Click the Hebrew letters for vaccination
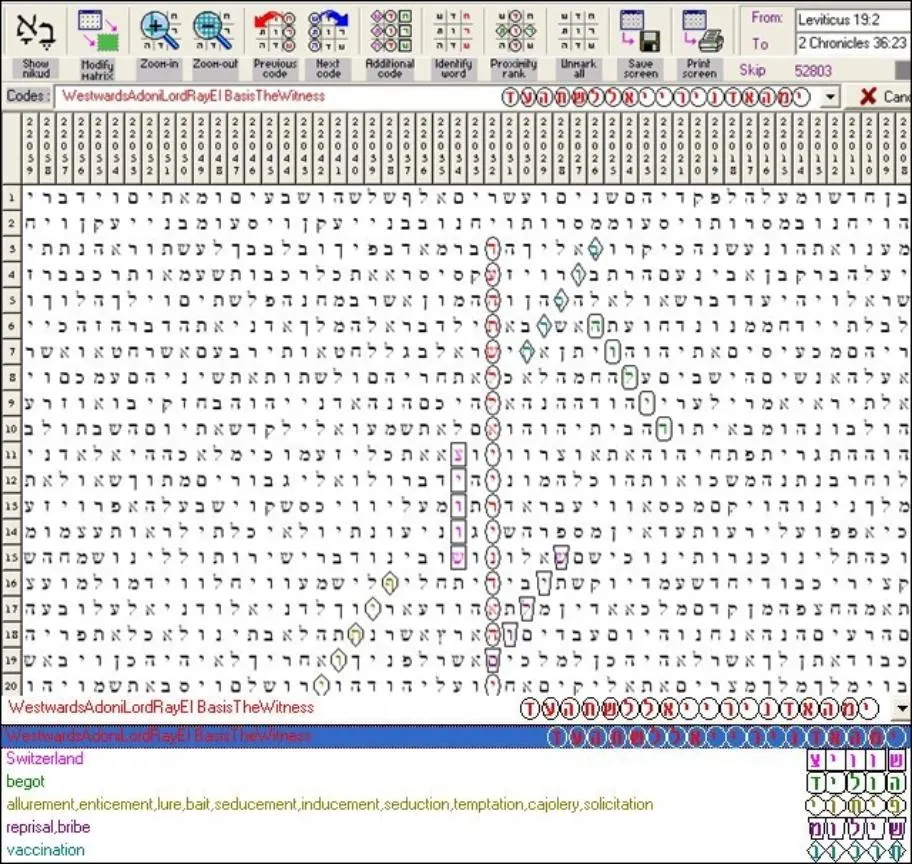The image size is (912, 864). [x=857, y=852]
